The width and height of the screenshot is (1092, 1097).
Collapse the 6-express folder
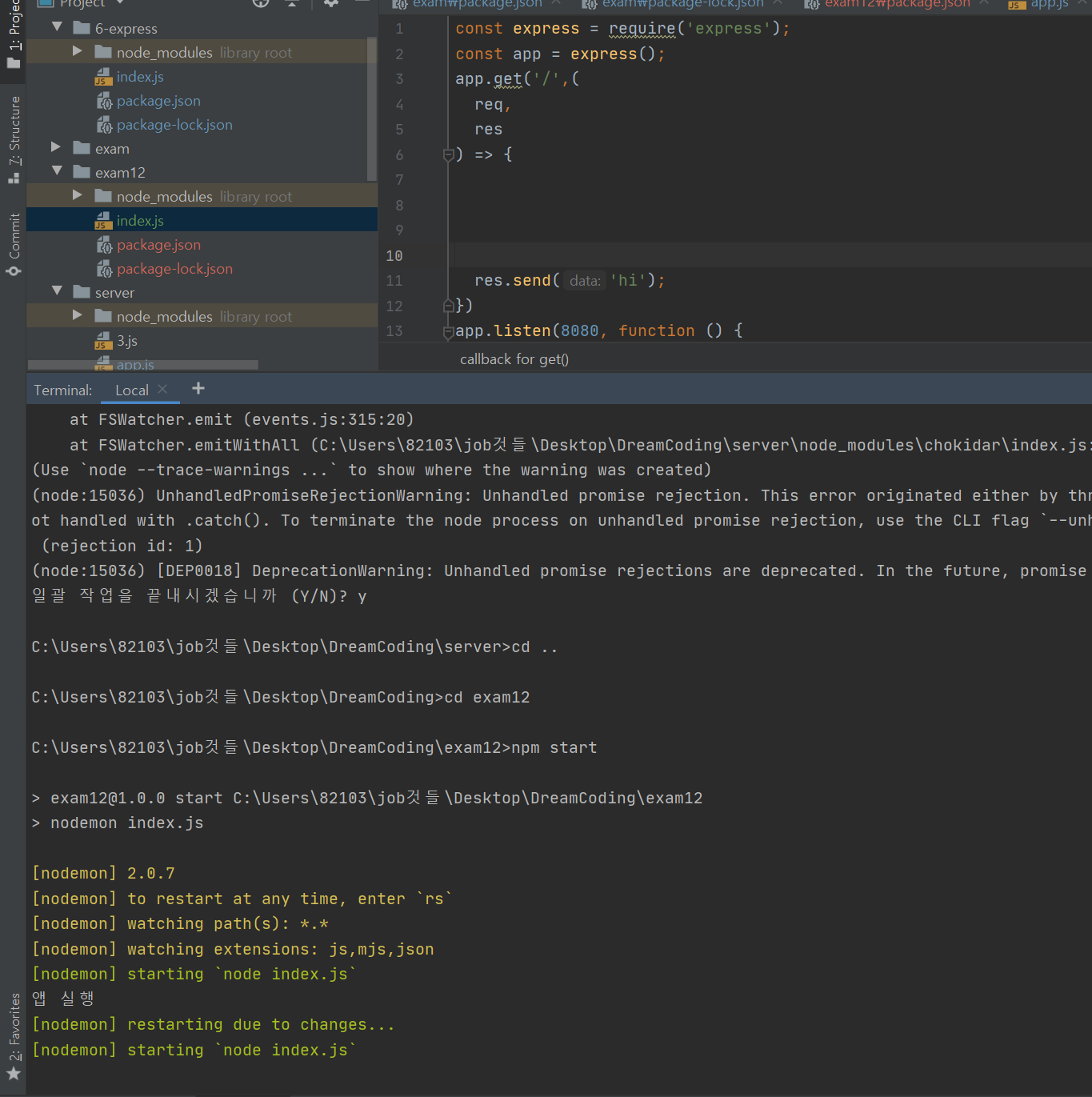click(x=56, y=26)
